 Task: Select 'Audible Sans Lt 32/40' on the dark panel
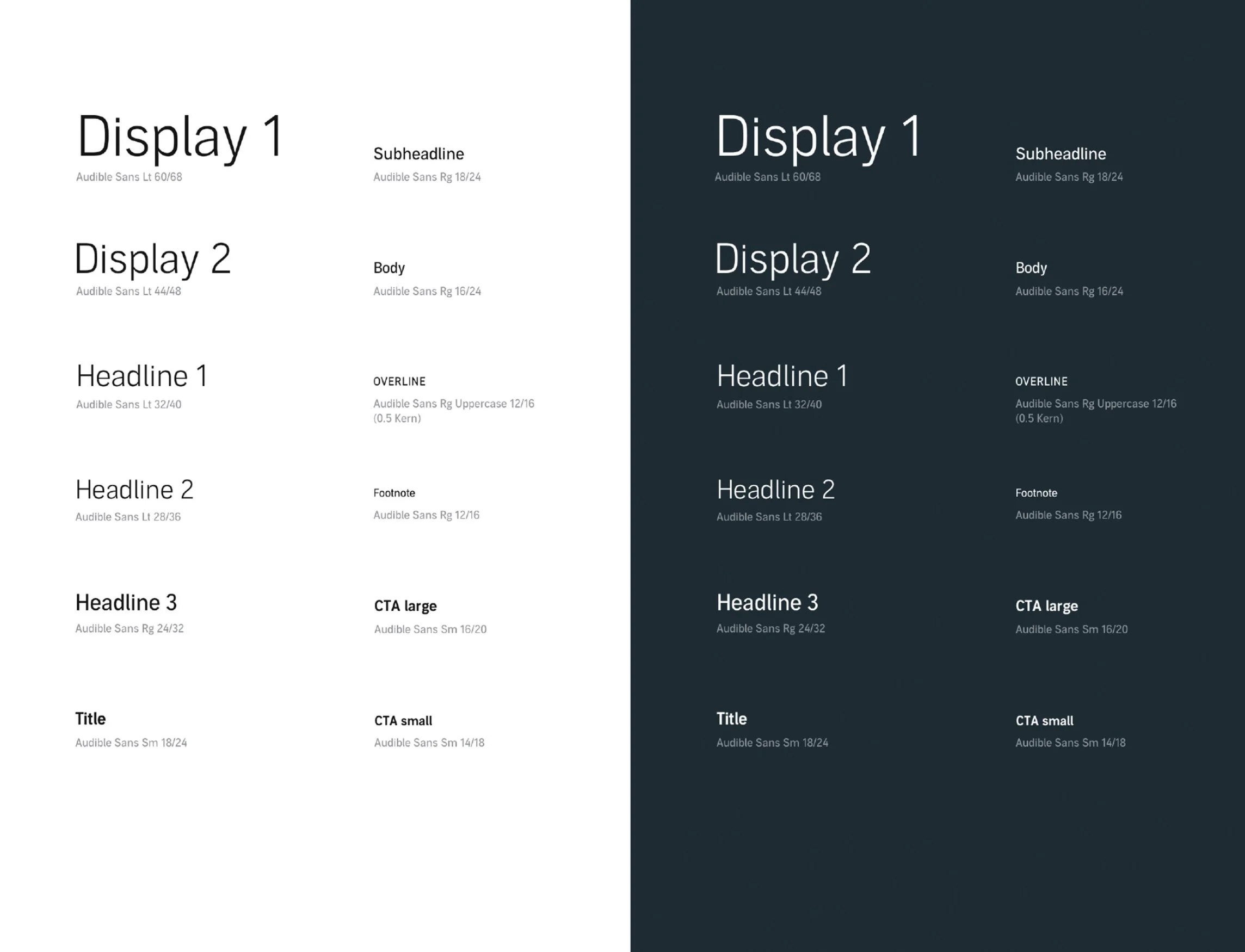(769, 405)
